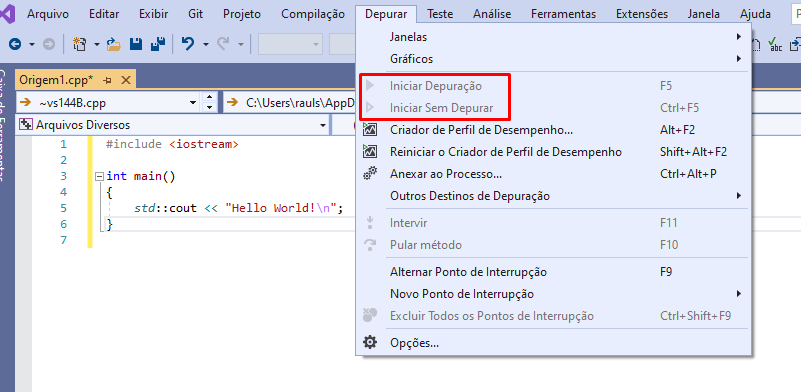Click the Open File folder icon
The height and width of the screenshot is (392, 801).
(x=113, y=44)
